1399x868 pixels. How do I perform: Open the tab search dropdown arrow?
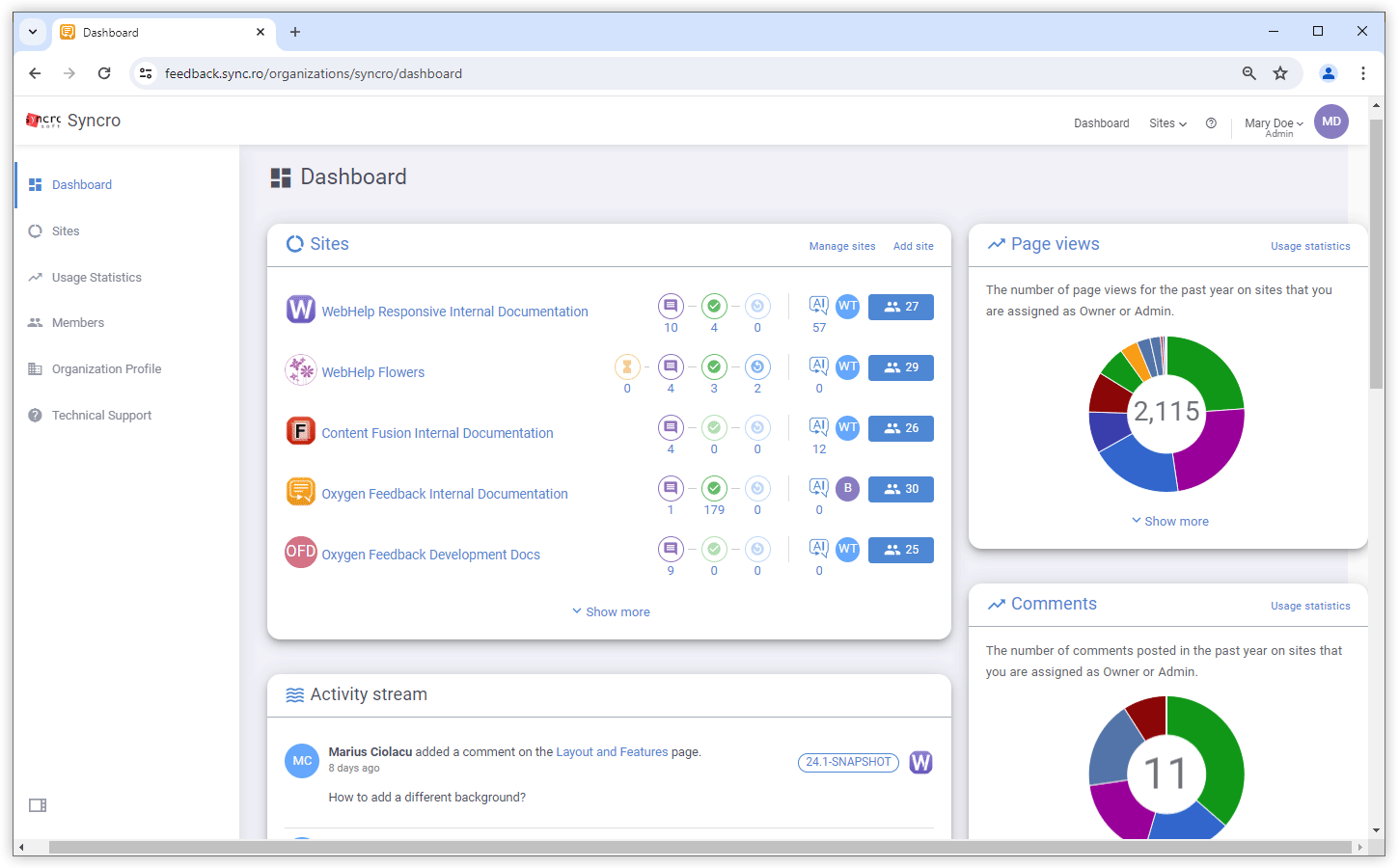[x=33, y=32]
